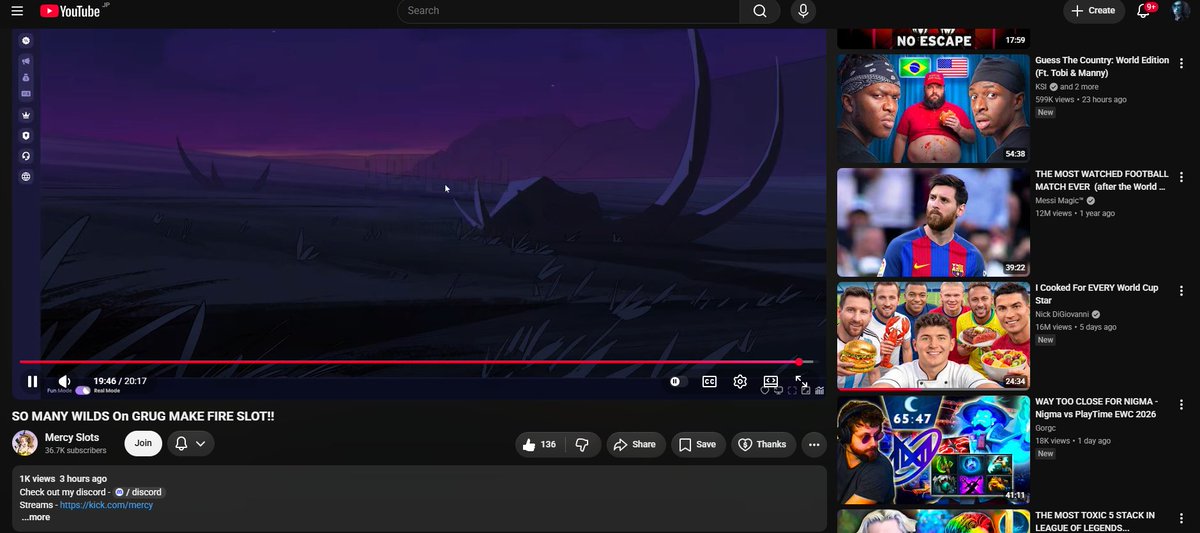Open Nick DiGiovanni channel name

click(1064, 314)
